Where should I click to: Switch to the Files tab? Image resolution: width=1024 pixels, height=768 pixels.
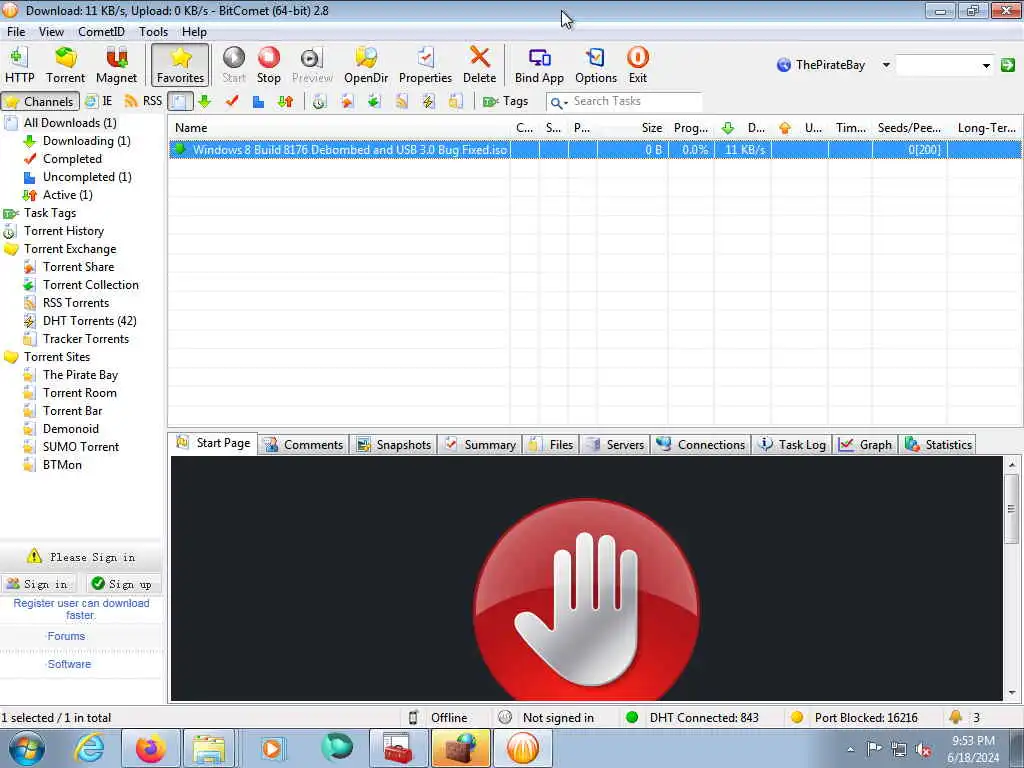(550, 445)
